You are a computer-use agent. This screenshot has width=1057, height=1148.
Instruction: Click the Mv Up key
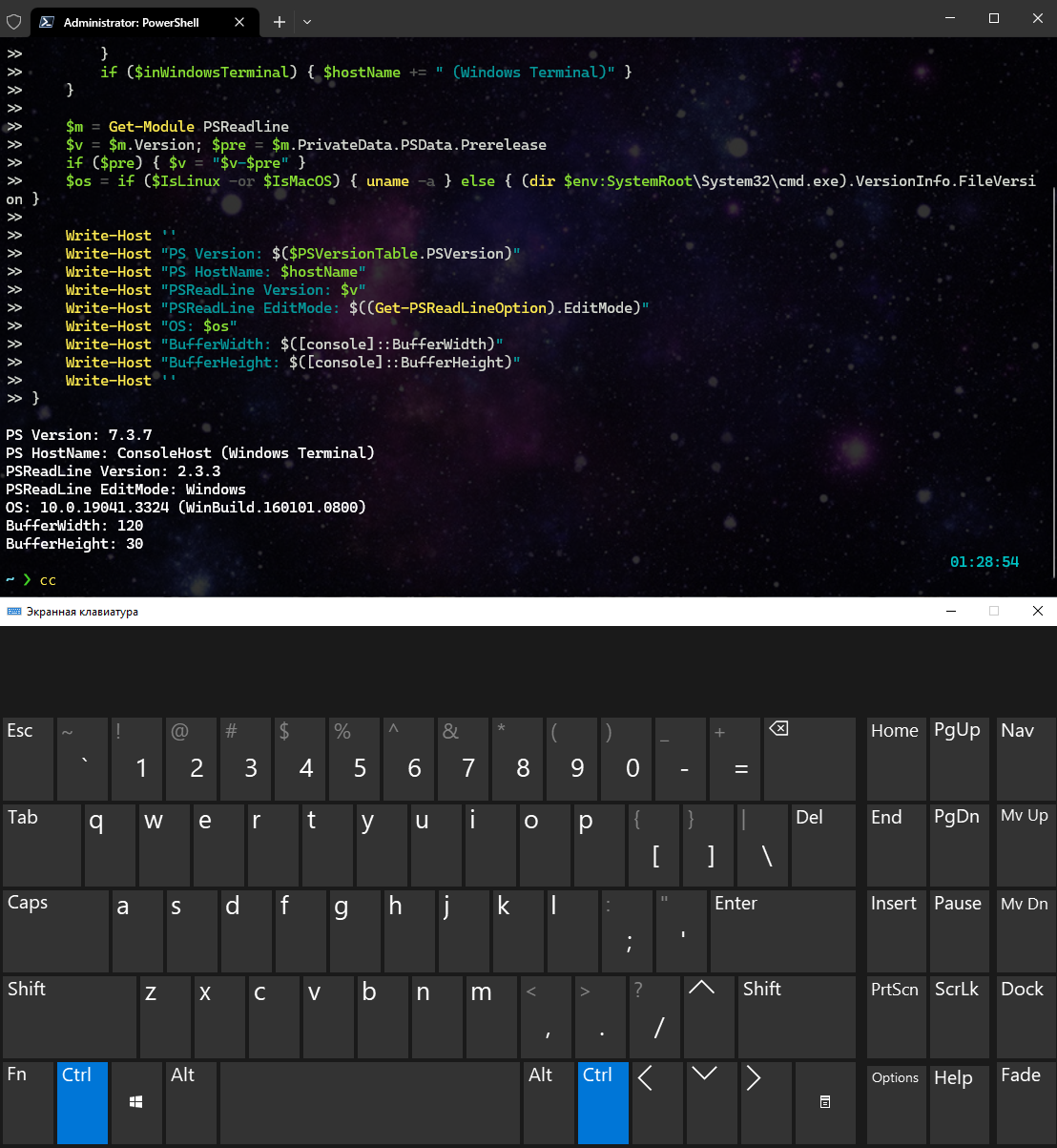click(1025, 845)
